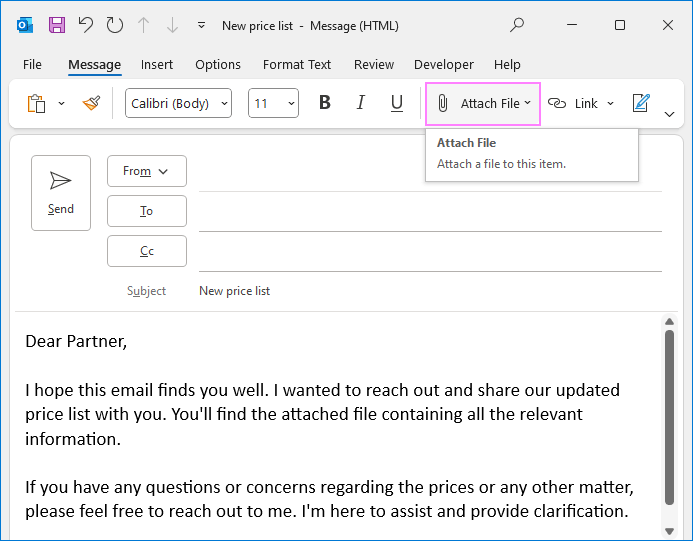The height and width of the screenshot is (541, 693).
Task: Open the Calibri (Body) font dropdown
Action: click(x=178, y=103)
